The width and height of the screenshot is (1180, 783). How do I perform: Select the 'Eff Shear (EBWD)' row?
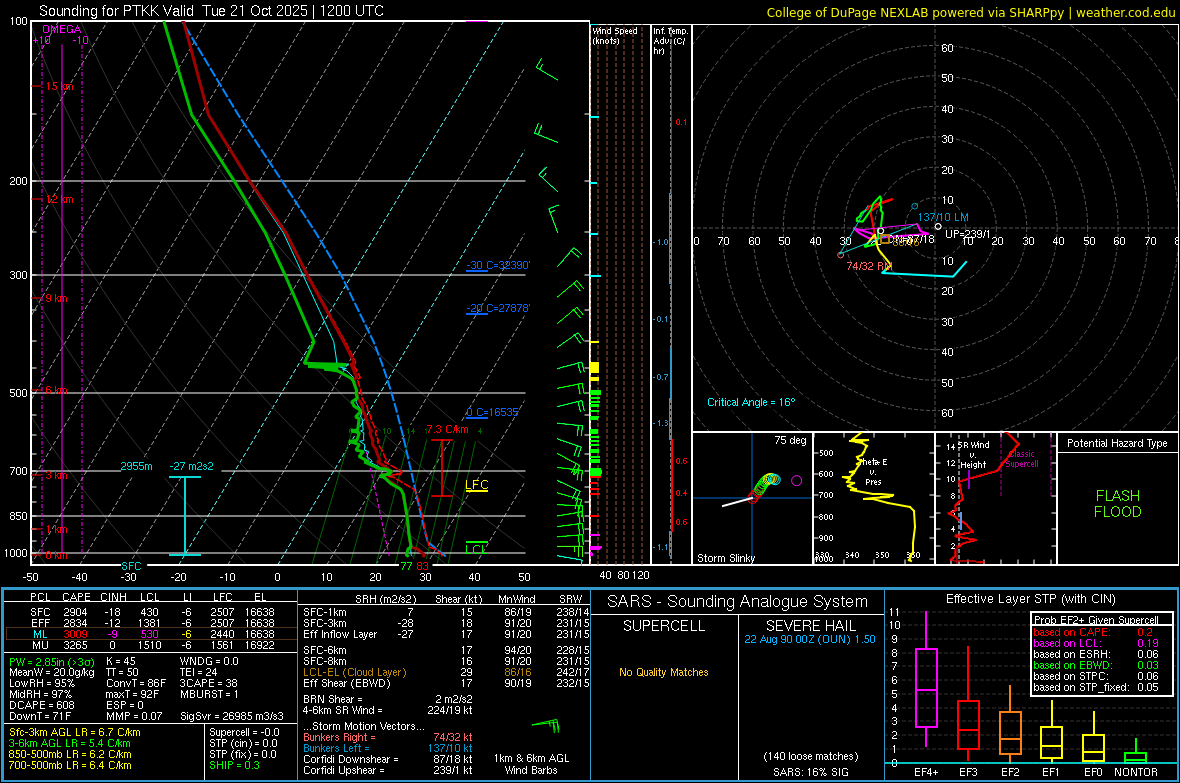446,684
